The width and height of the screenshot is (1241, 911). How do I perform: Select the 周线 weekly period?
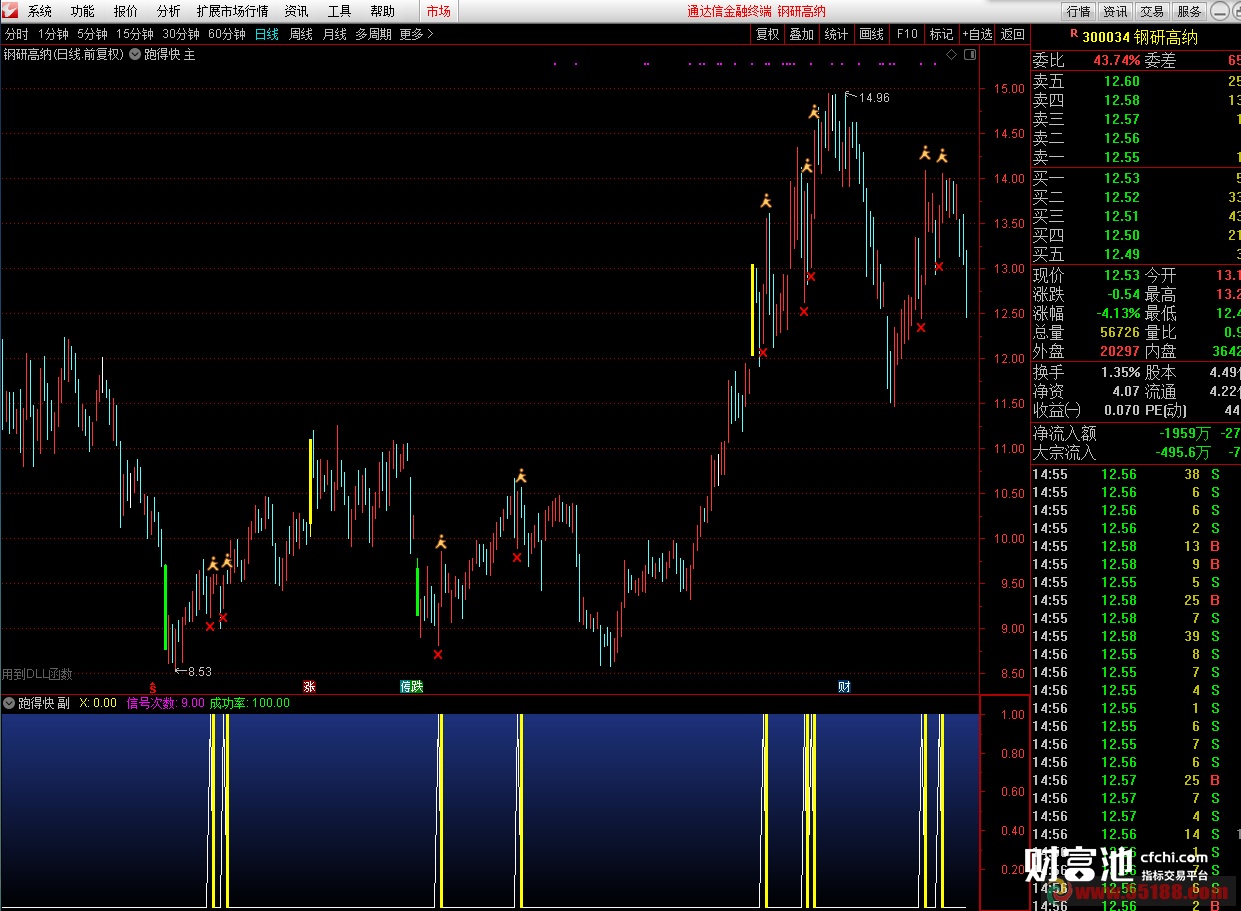coord(301,34)
